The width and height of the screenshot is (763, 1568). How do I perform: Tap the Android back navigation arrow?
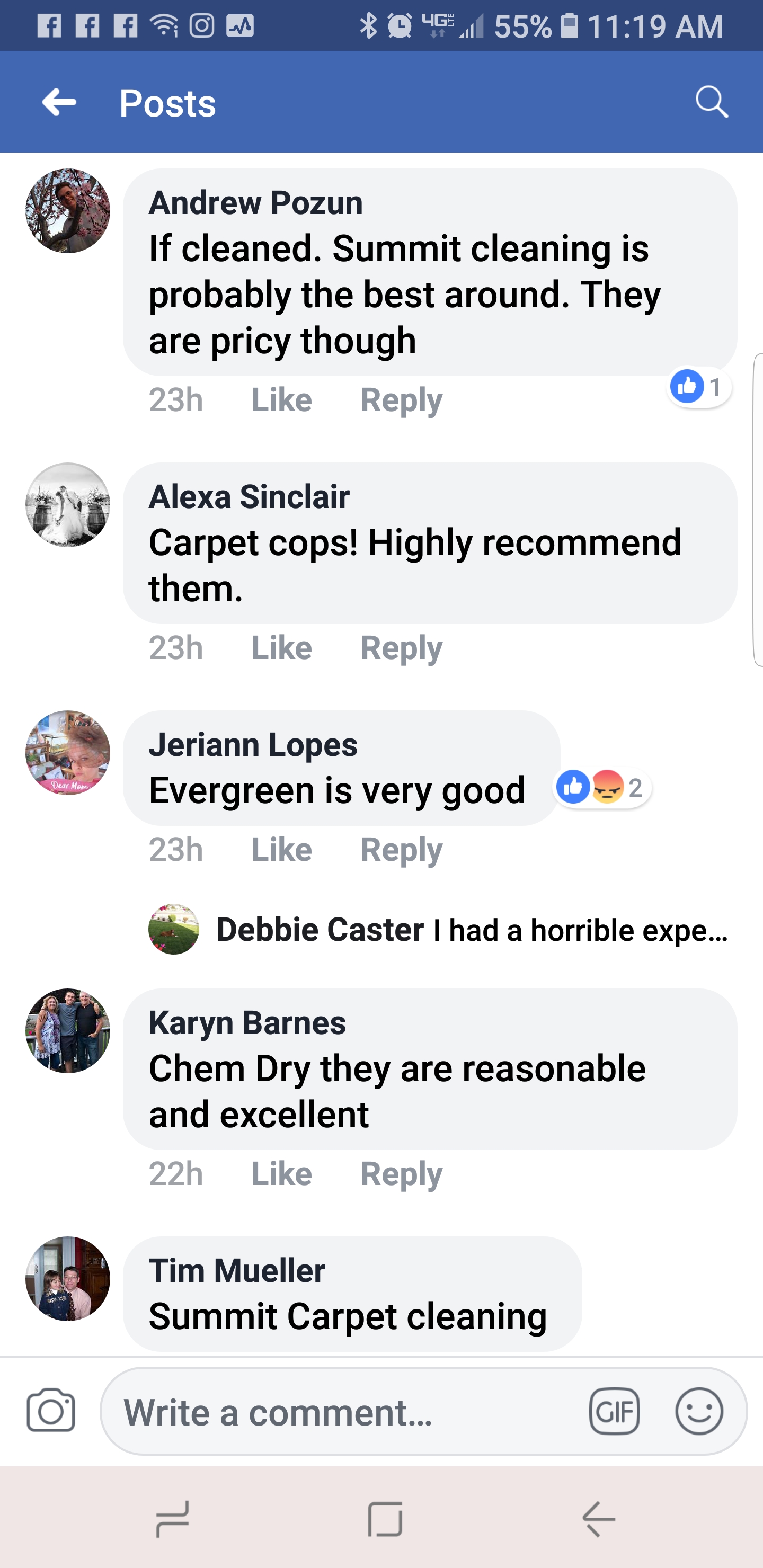pyautogui.click(x=599, y=1519)
